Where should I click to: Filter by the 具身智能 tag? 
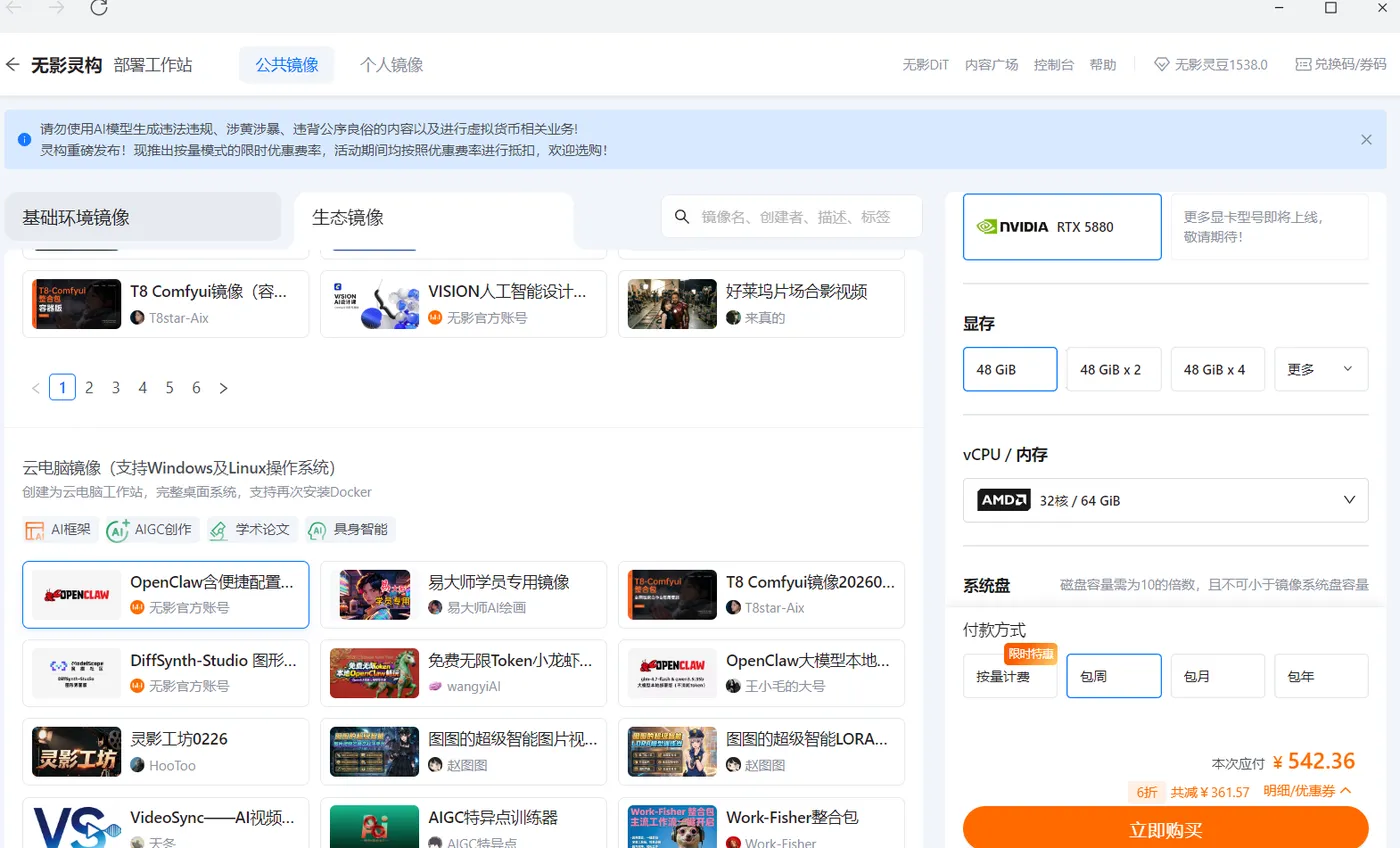tap(351, 530)
